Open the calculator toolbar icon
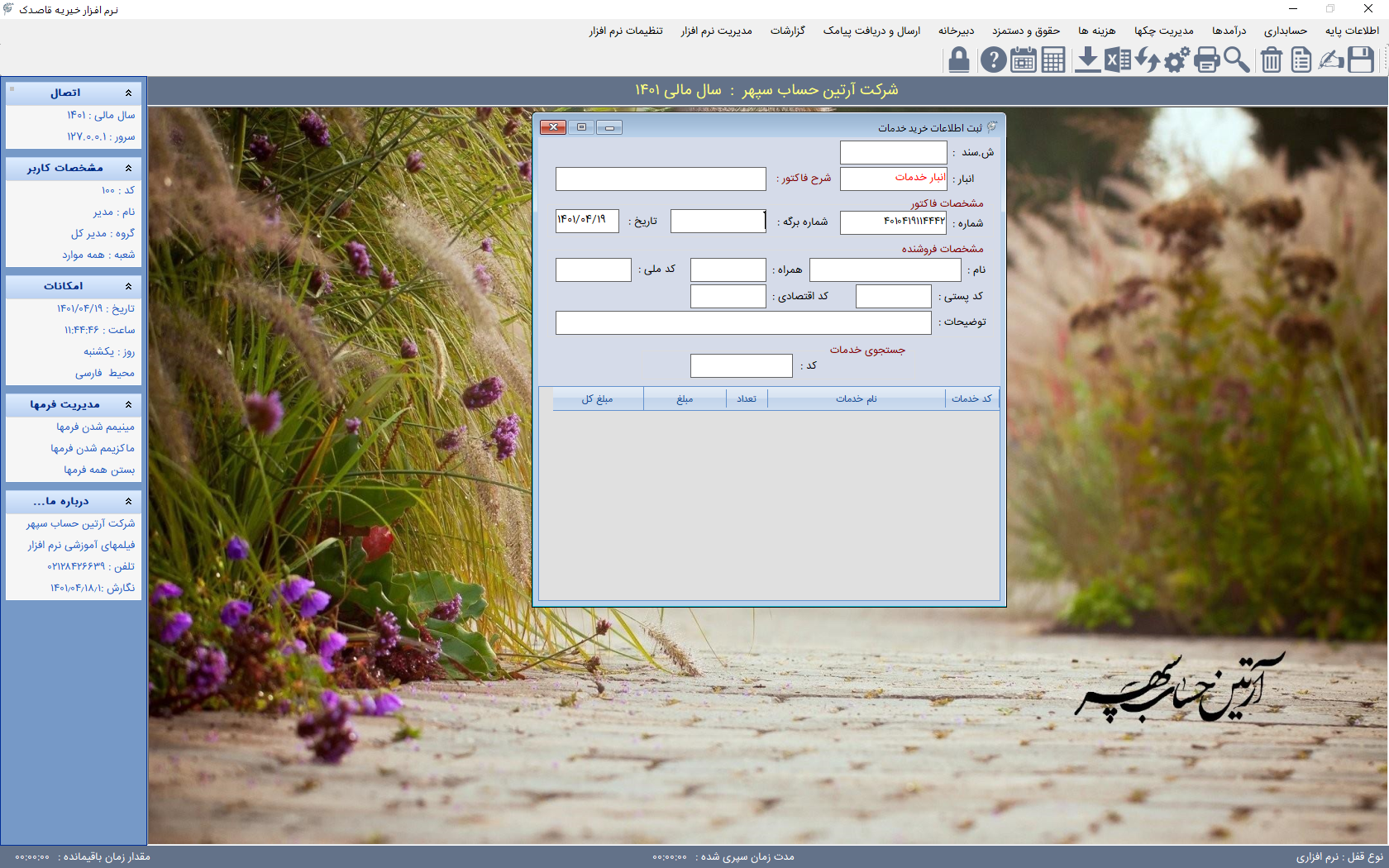Image resolution: width=1389 pixels, height=868 pixels. point(1053,60)
